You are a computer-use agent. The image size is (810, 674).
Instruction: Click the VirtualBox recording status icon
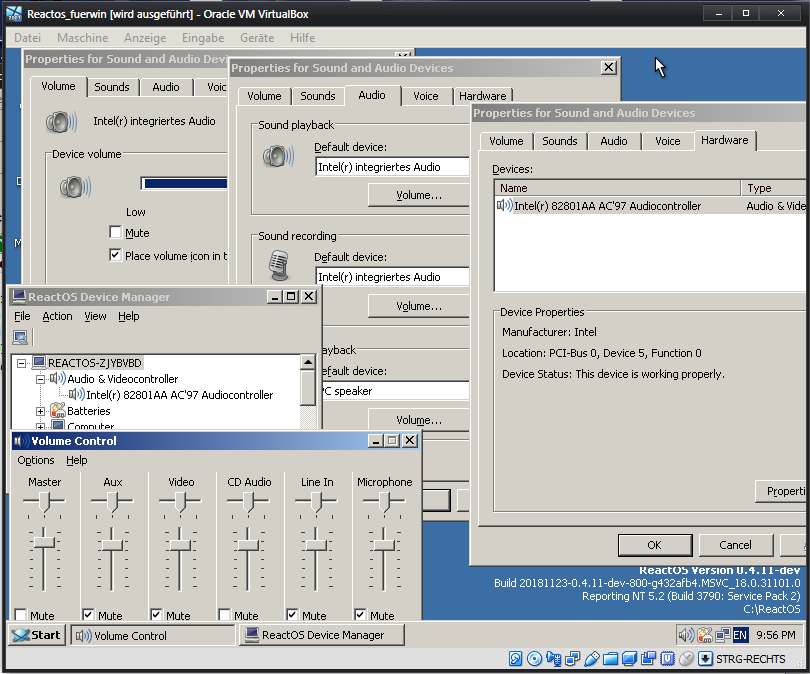[x=648, y=659]
